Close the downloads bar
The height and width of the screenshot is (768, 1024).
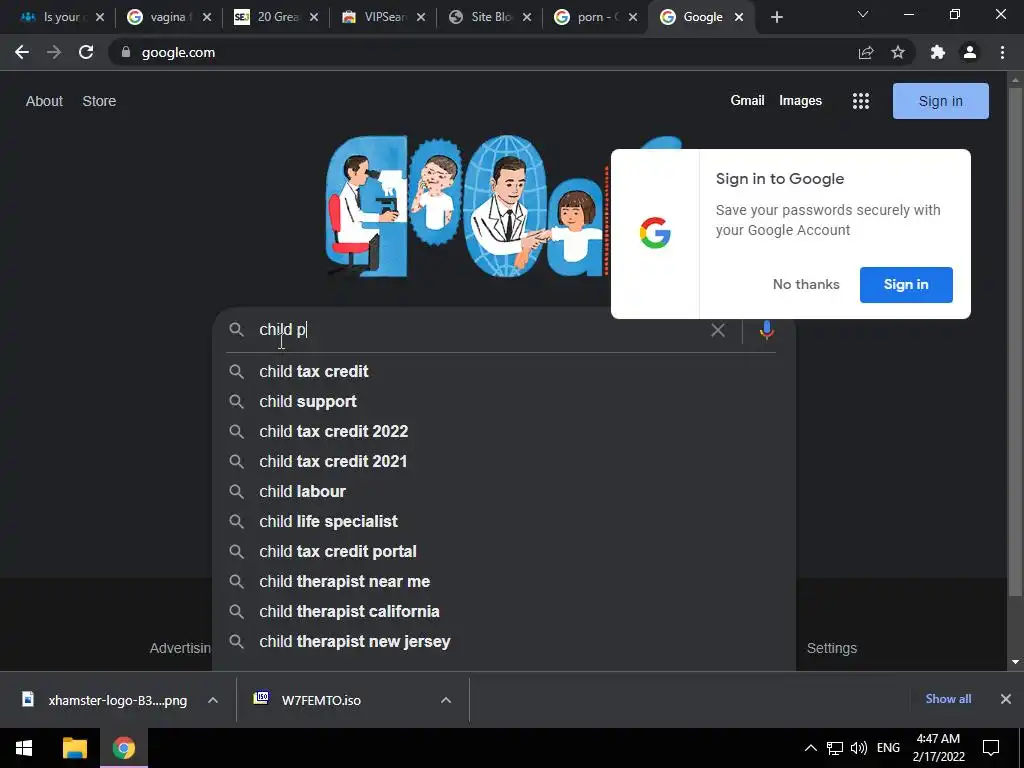[1006, 699]
